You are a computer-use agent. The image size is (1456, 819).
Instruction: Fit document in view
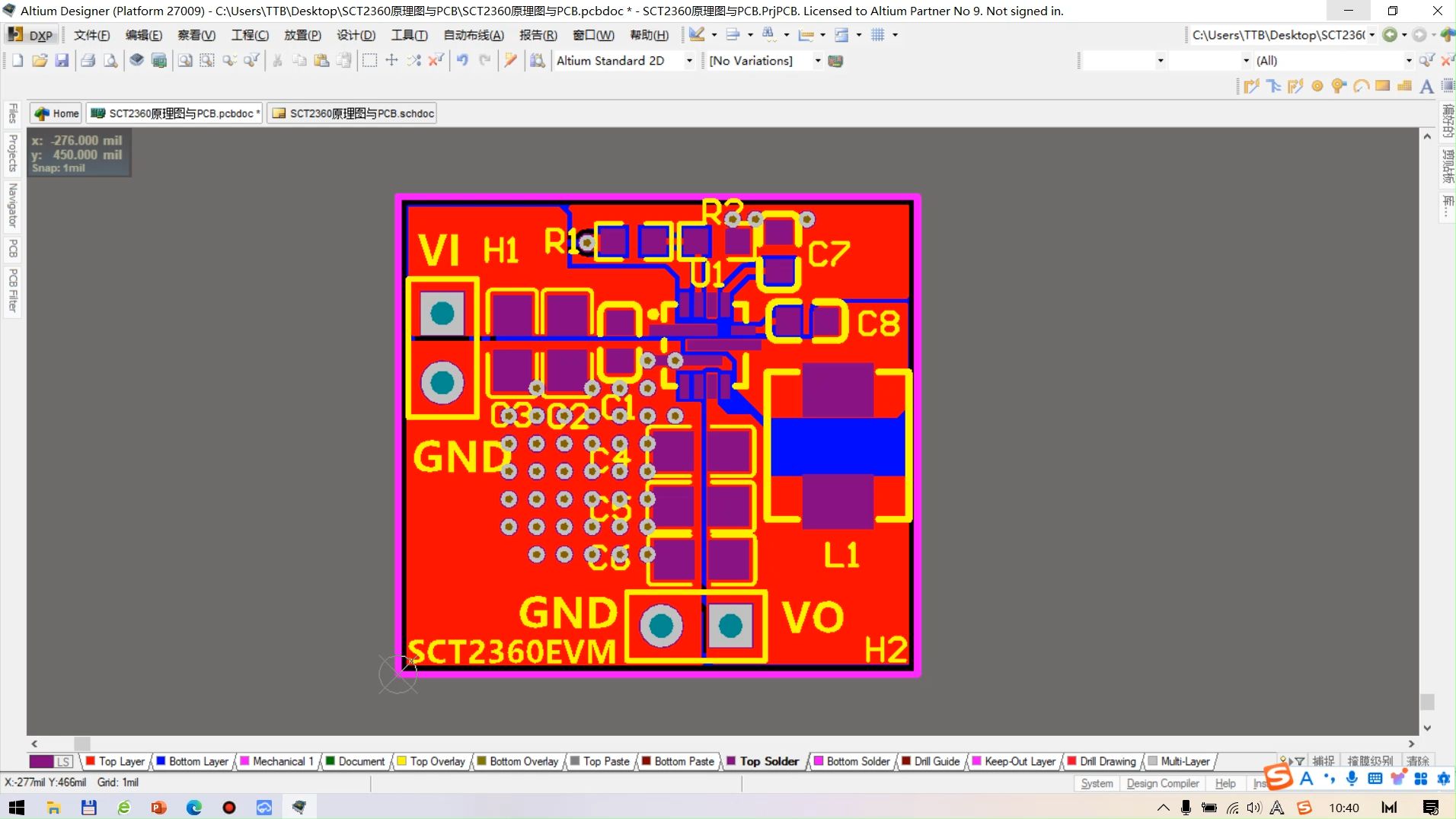click(185, 61)
